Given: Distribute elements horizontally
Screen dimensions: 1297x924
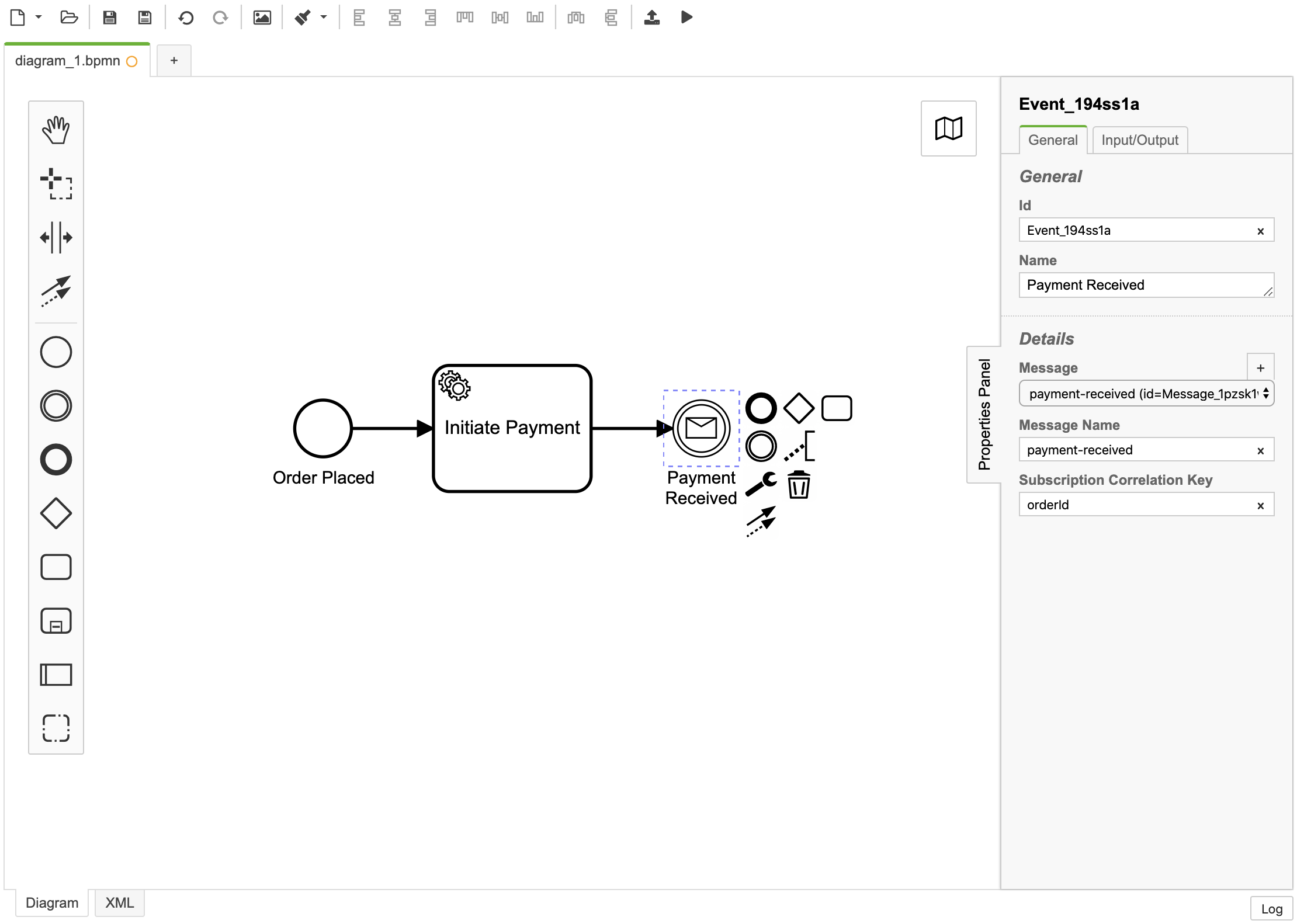Looking at the screenshot, I should click(x=576, y=18).
